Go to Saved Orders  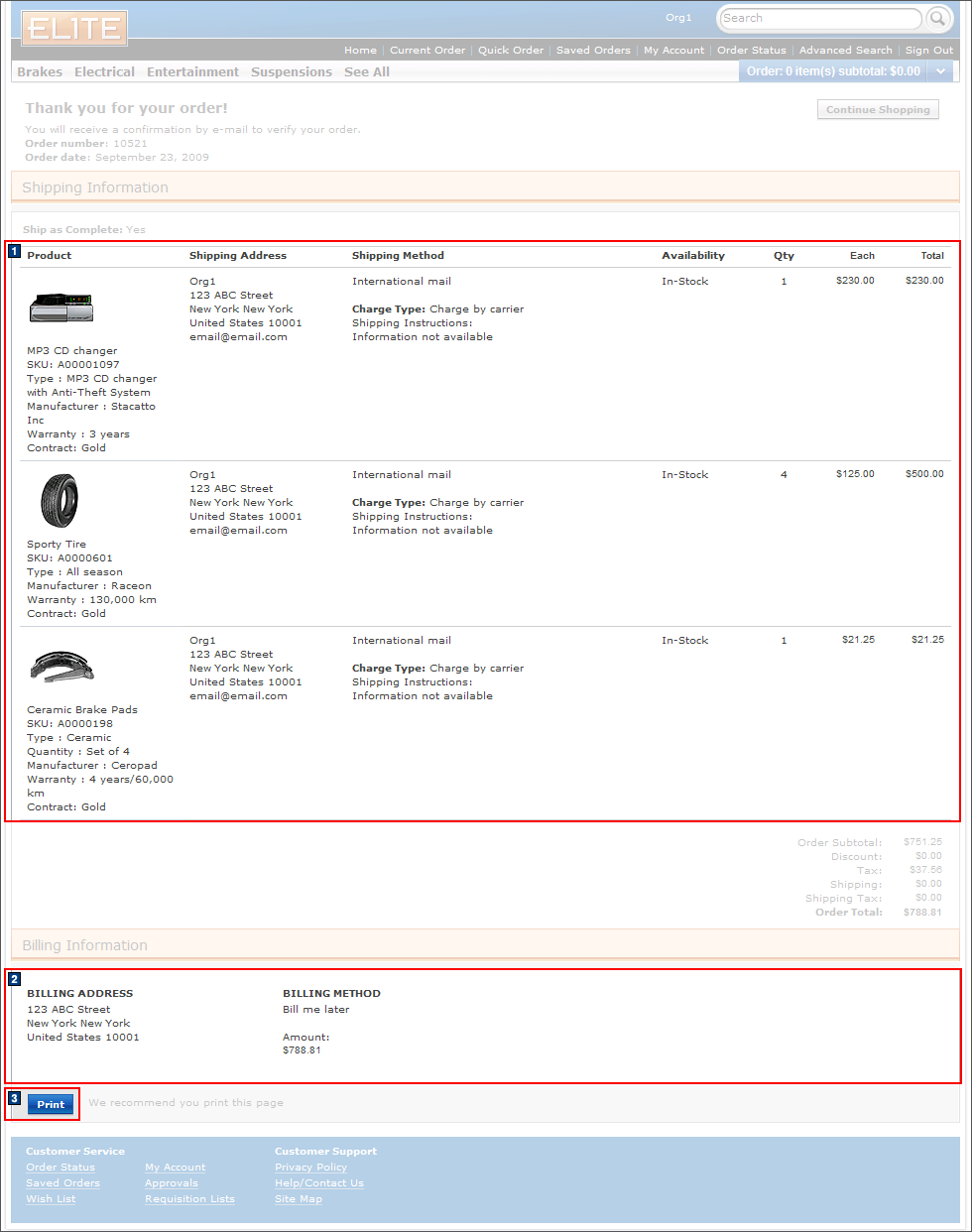(62, 1182)
